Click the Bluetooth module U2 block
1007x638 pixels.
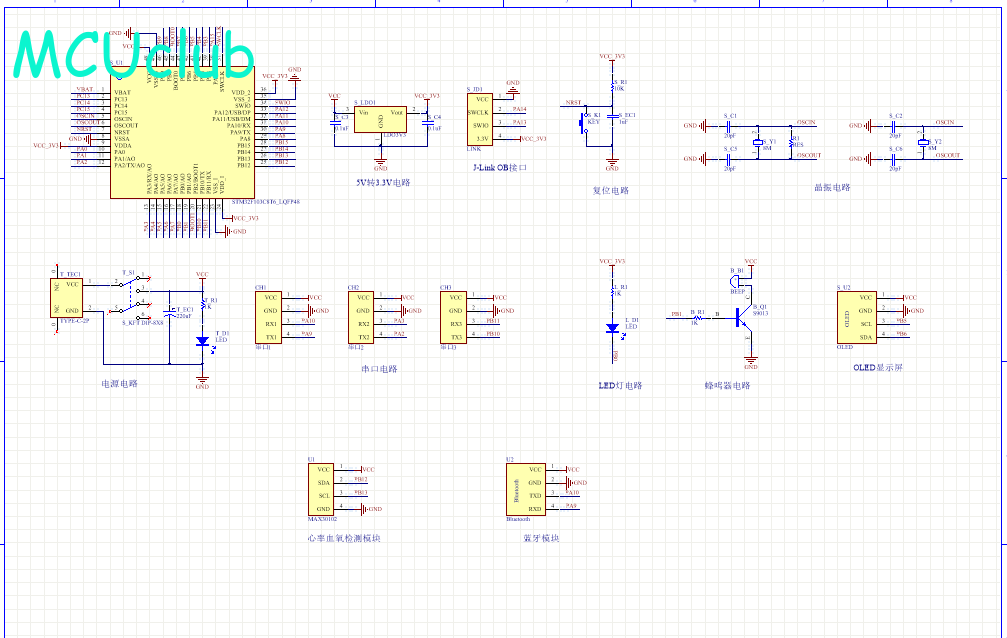(x=526, y=490)
